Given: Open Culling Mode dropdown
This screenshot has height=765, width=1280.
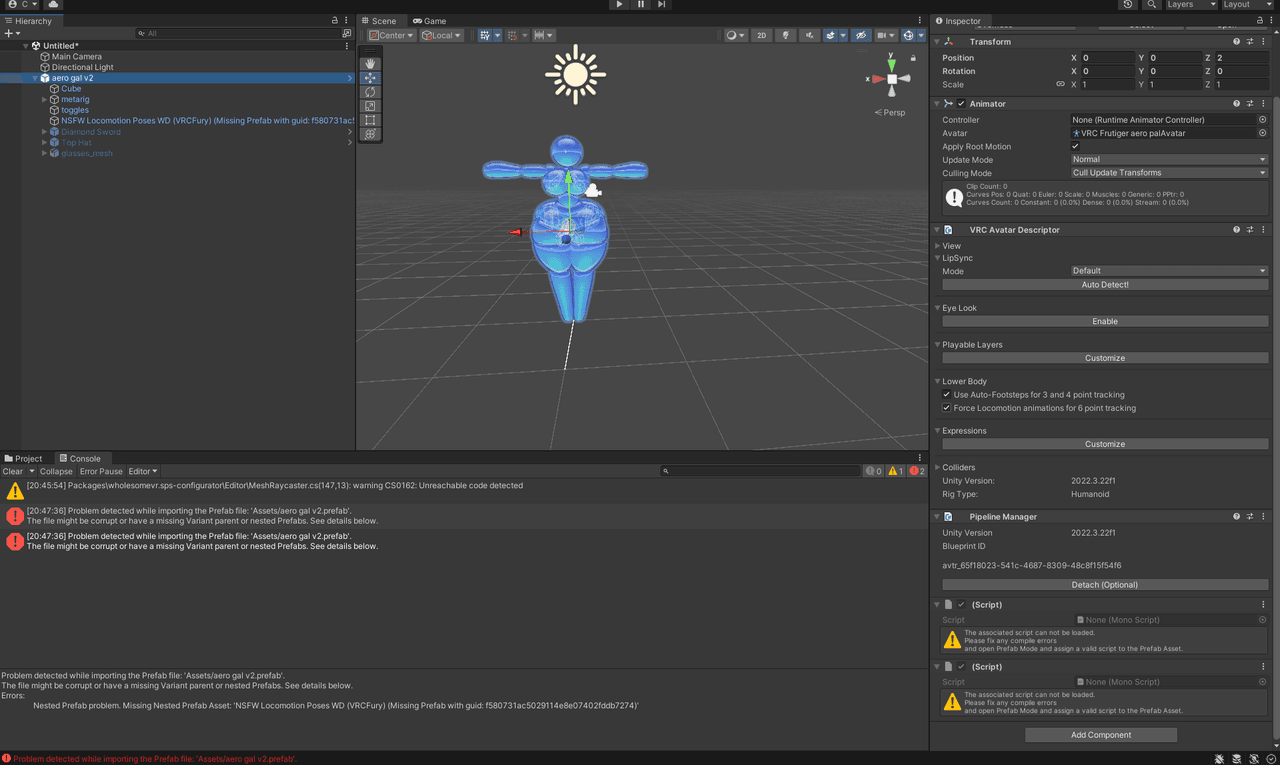Looking at the screenshot, I should click(1169, 173).
